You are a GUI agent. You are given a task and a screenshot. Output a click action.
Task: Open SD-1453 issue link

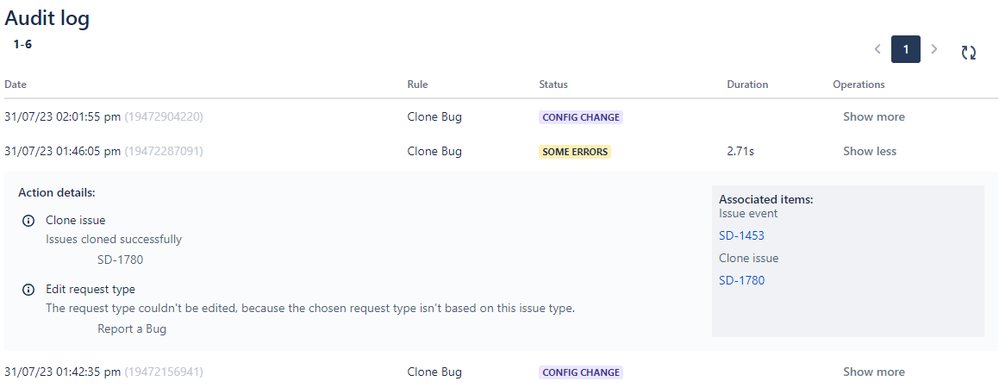742,236
